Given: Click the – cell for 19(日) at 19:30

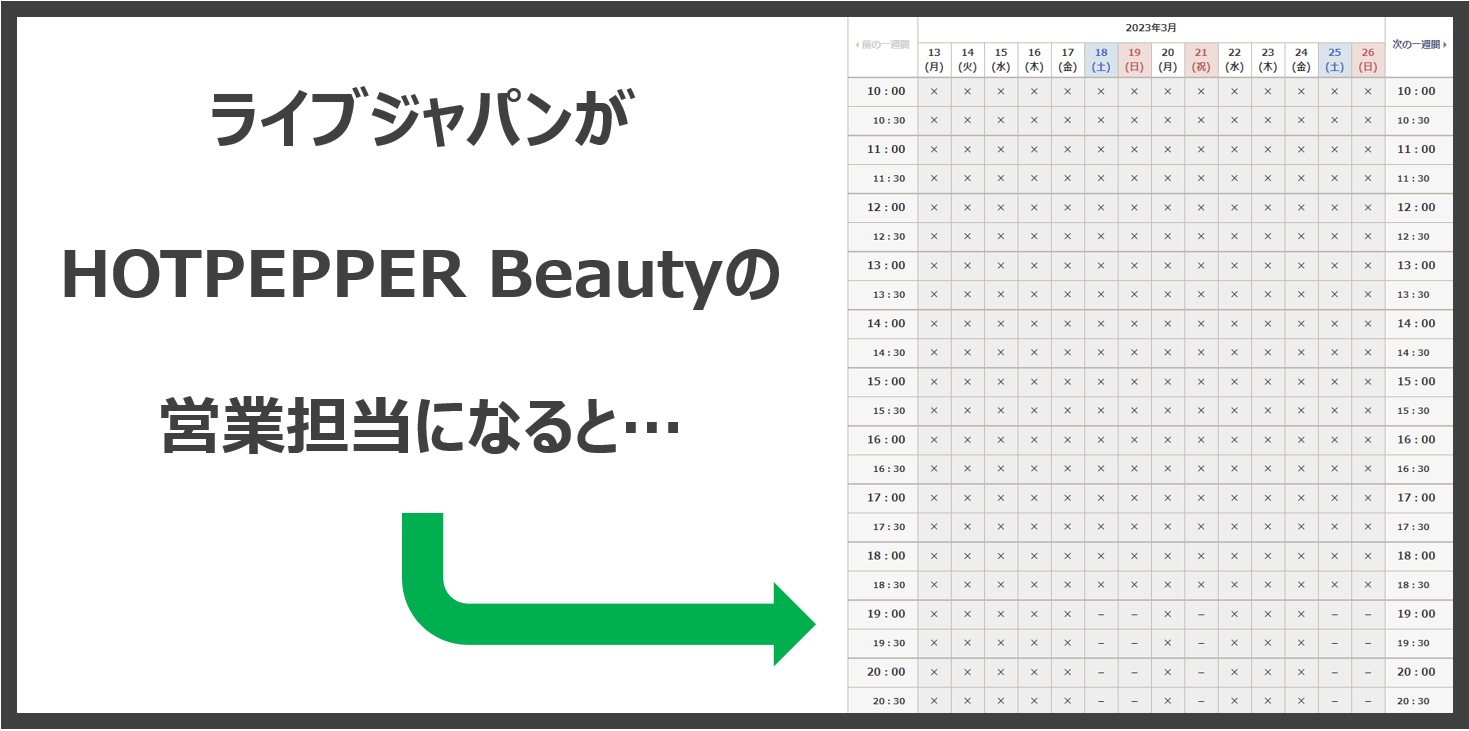Looking at the screenshot, I should coord(1134,643).
